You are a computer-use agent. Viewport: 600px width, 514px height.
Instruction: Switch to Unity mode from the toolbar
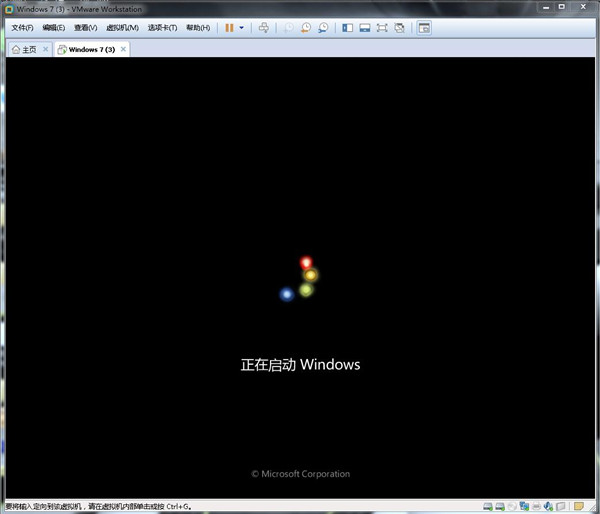point(399,28)
